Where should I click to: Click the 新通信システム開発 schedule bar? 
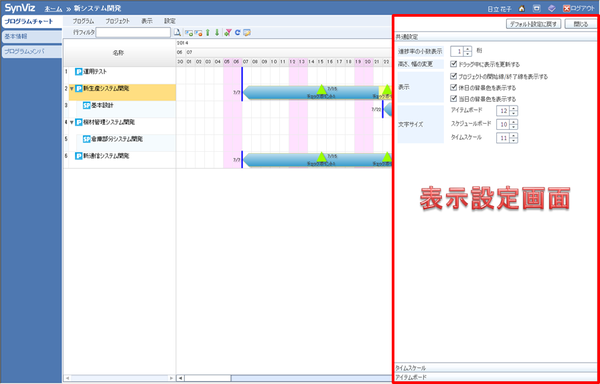318,160
